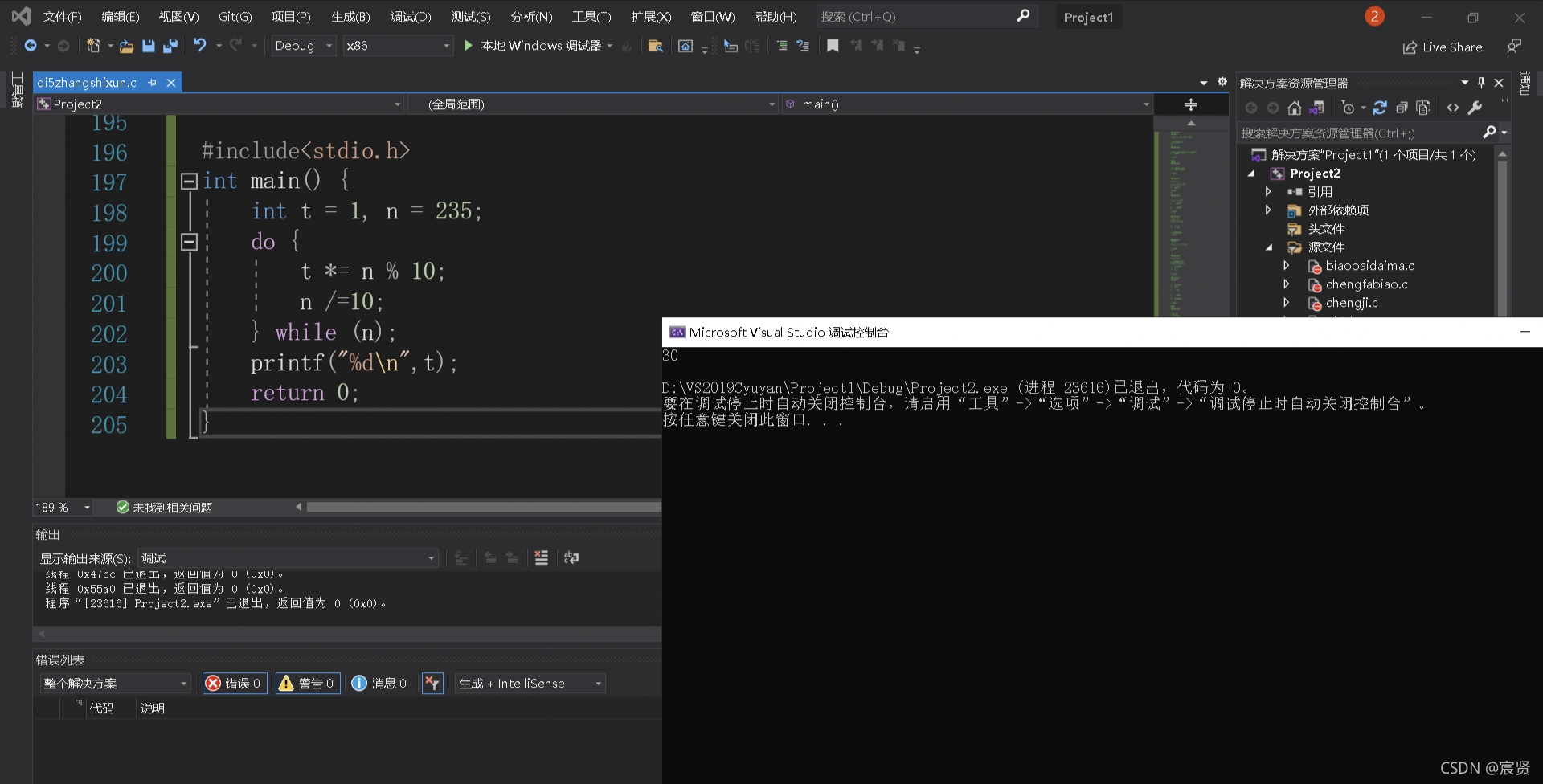Open notifications badge showing 2
Viewport: 1543px width, 784px height.
(x=1374, y=16)
